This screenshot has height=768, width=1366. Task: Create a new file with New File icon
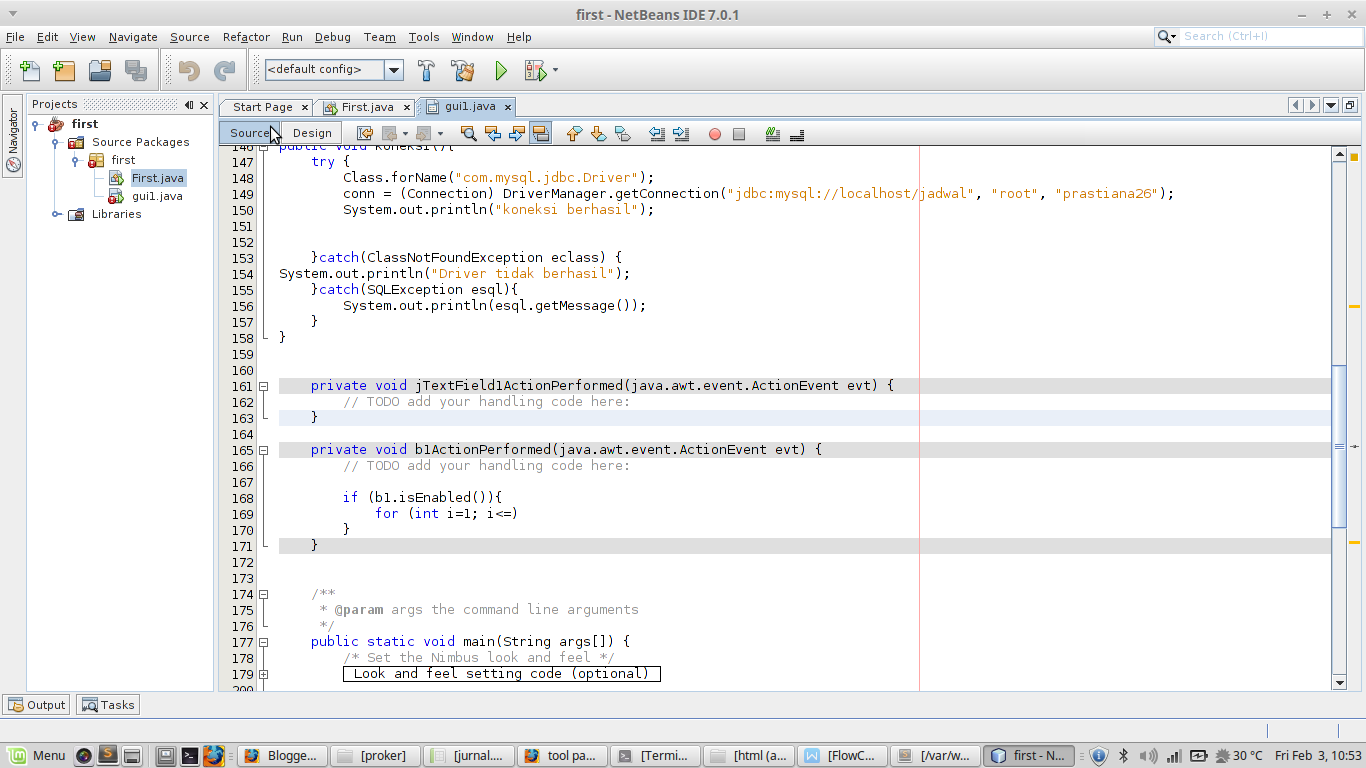[30, 70]
